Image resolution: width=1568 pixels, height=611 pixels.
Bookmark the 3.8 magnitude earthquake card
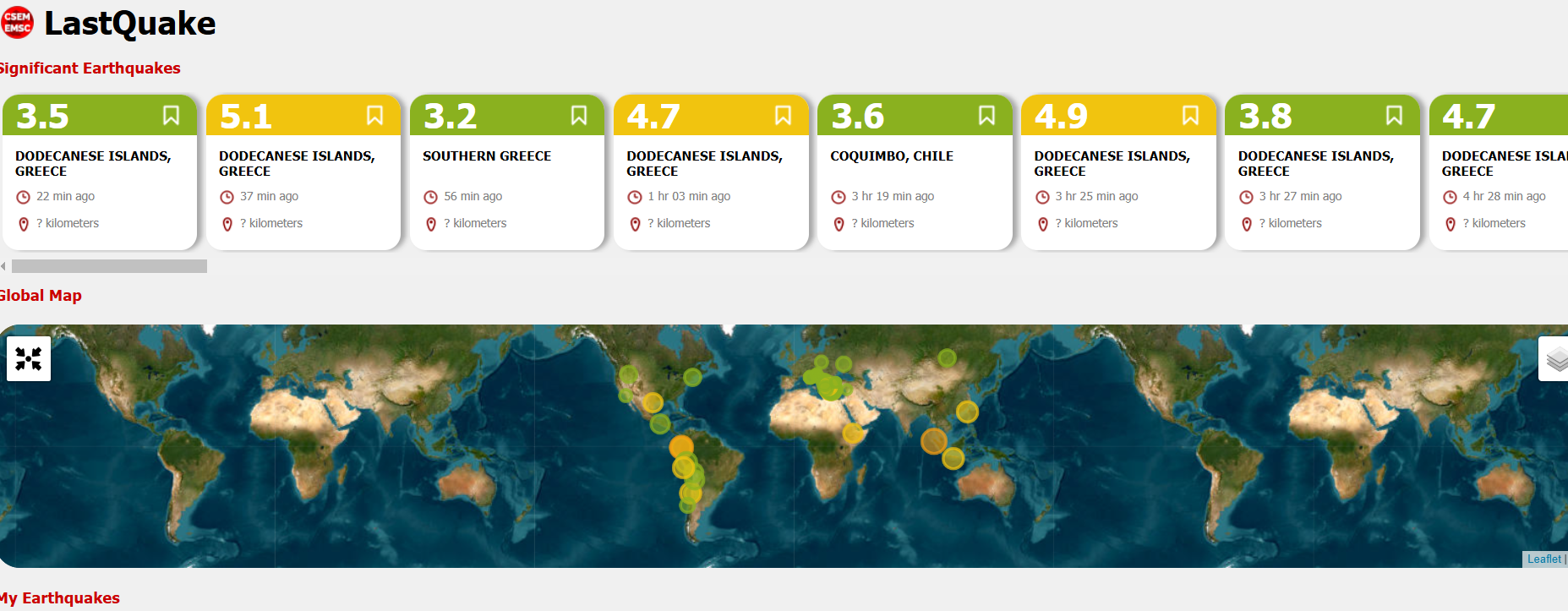click(x=1394, y=116)
